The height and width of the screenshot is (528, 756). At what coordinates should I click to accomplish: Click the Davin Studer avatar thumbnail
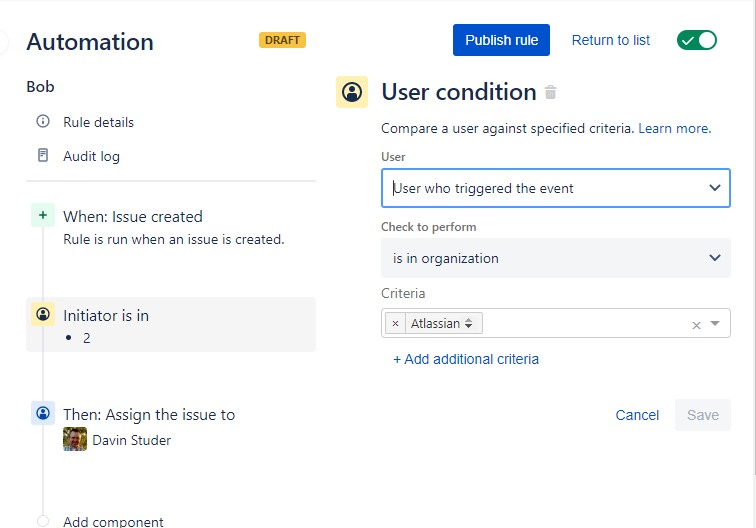coord(75,439)
